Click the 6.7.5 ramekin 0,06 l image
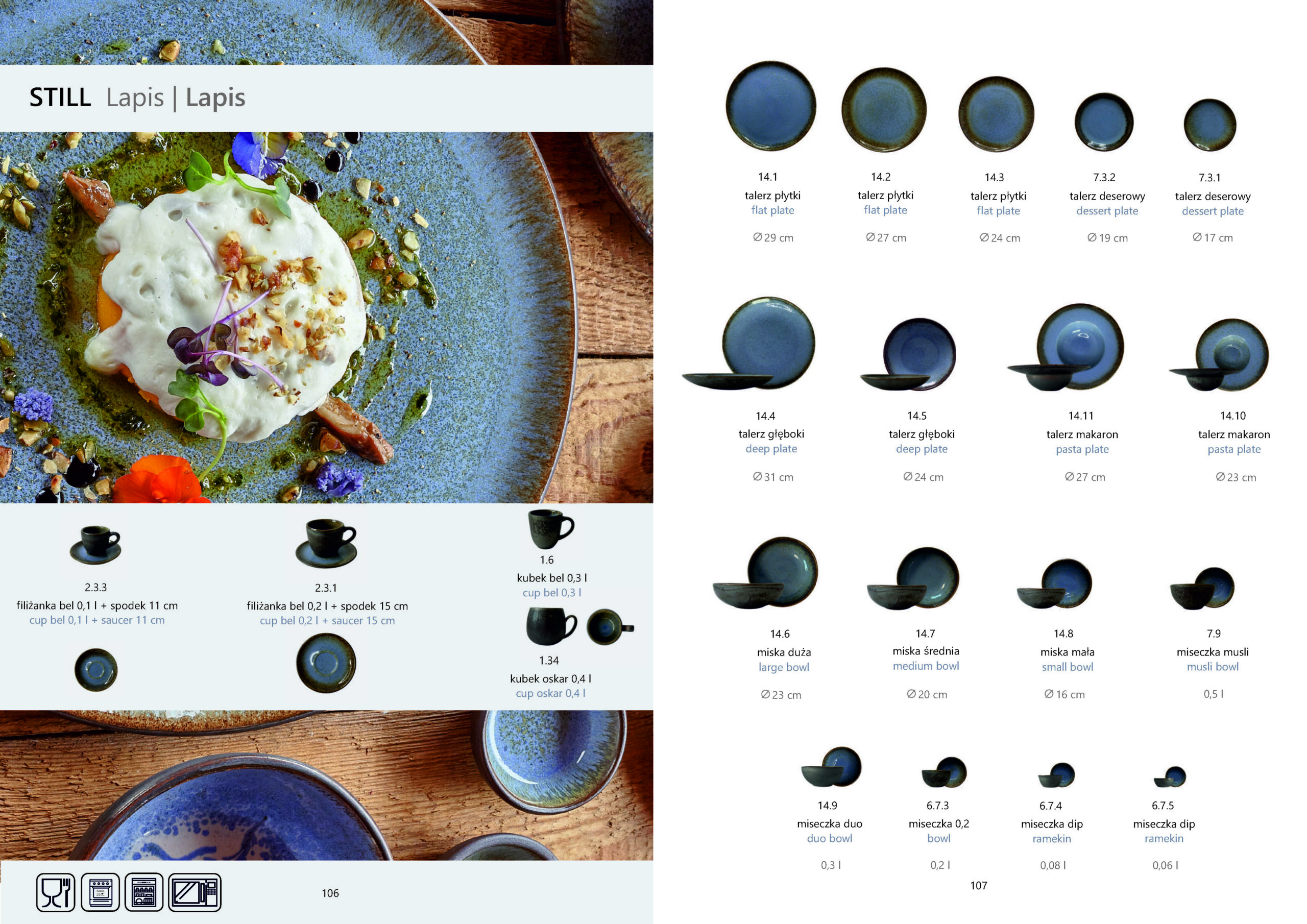The height and width of the screenshot is (924, 1307). click(1170, 777)
